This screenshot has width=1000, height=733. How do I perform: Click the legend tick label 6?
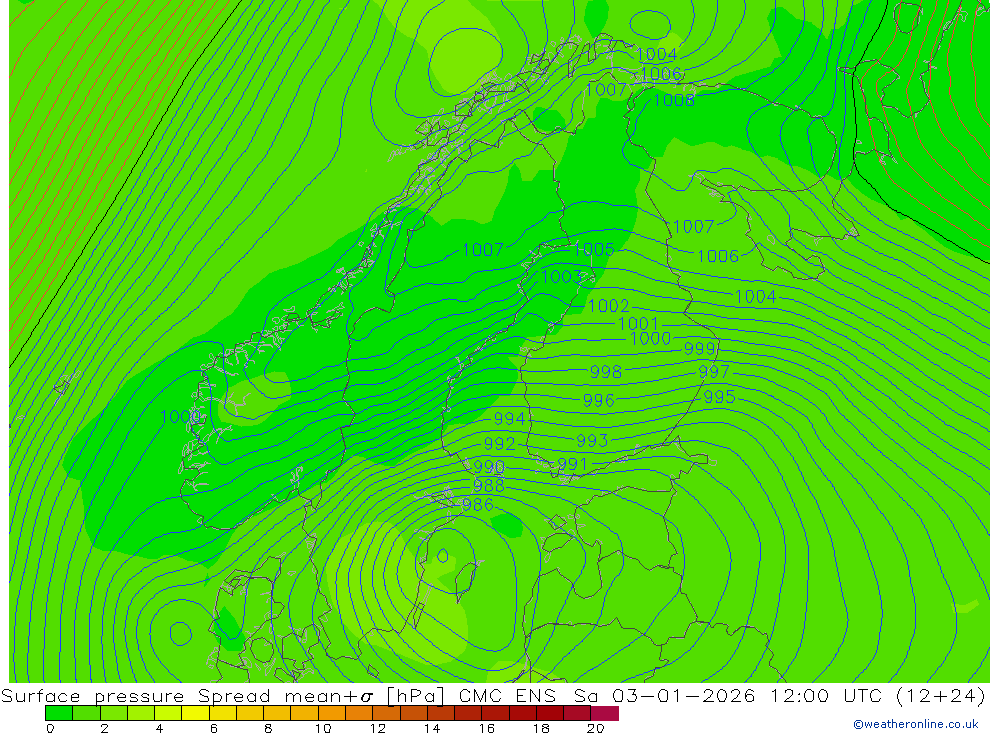pyautogui.click(x=214, y=728)
